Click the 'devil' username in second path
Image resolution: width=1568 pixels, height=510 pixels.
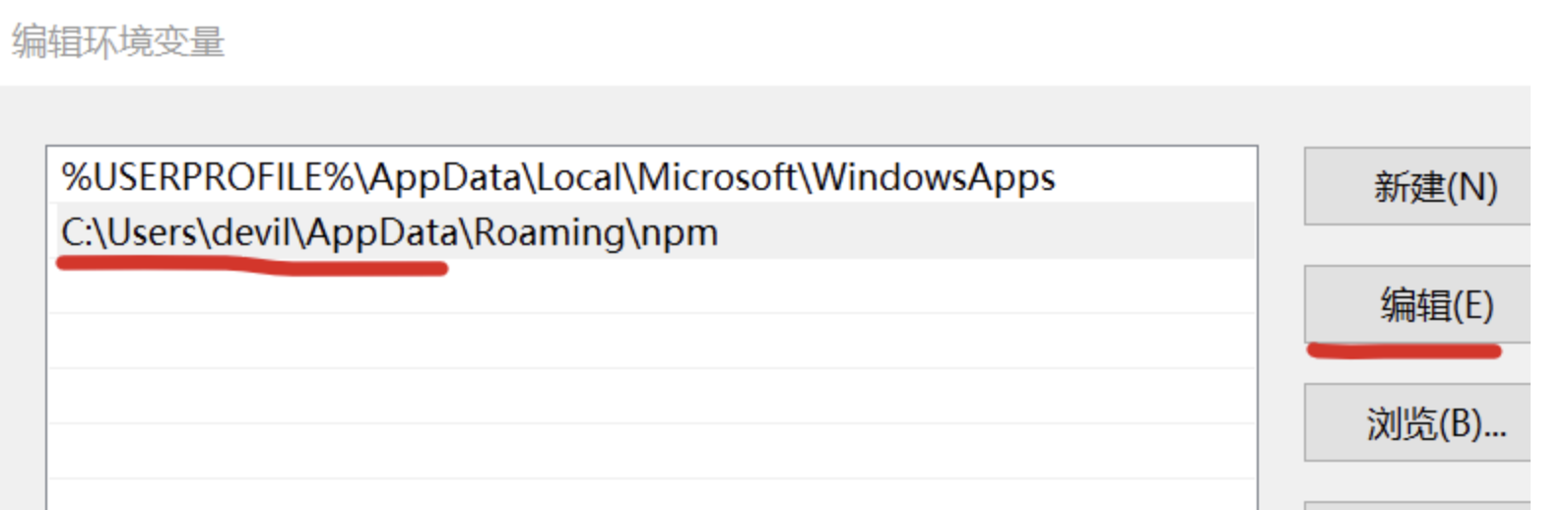pyautogui.click(x=253, y=233)
